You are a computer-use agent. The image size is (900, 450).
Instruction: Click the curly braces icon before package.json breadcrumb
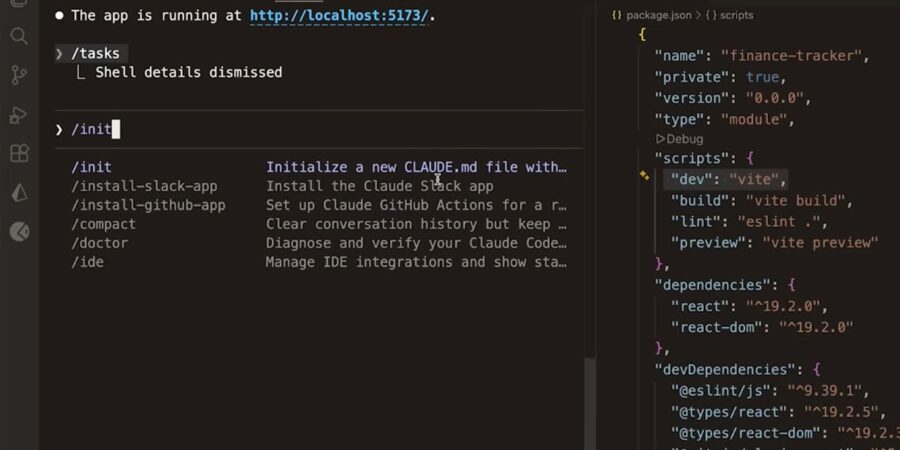617,15
